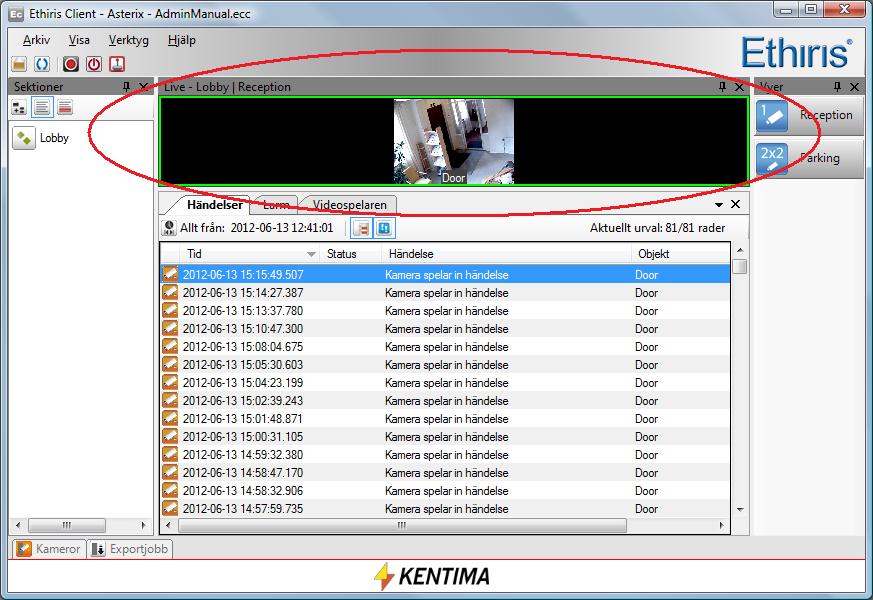This screenshot has height=600, width=873.
Task: Pin the Vyer panel
Action: pos(837,86)
